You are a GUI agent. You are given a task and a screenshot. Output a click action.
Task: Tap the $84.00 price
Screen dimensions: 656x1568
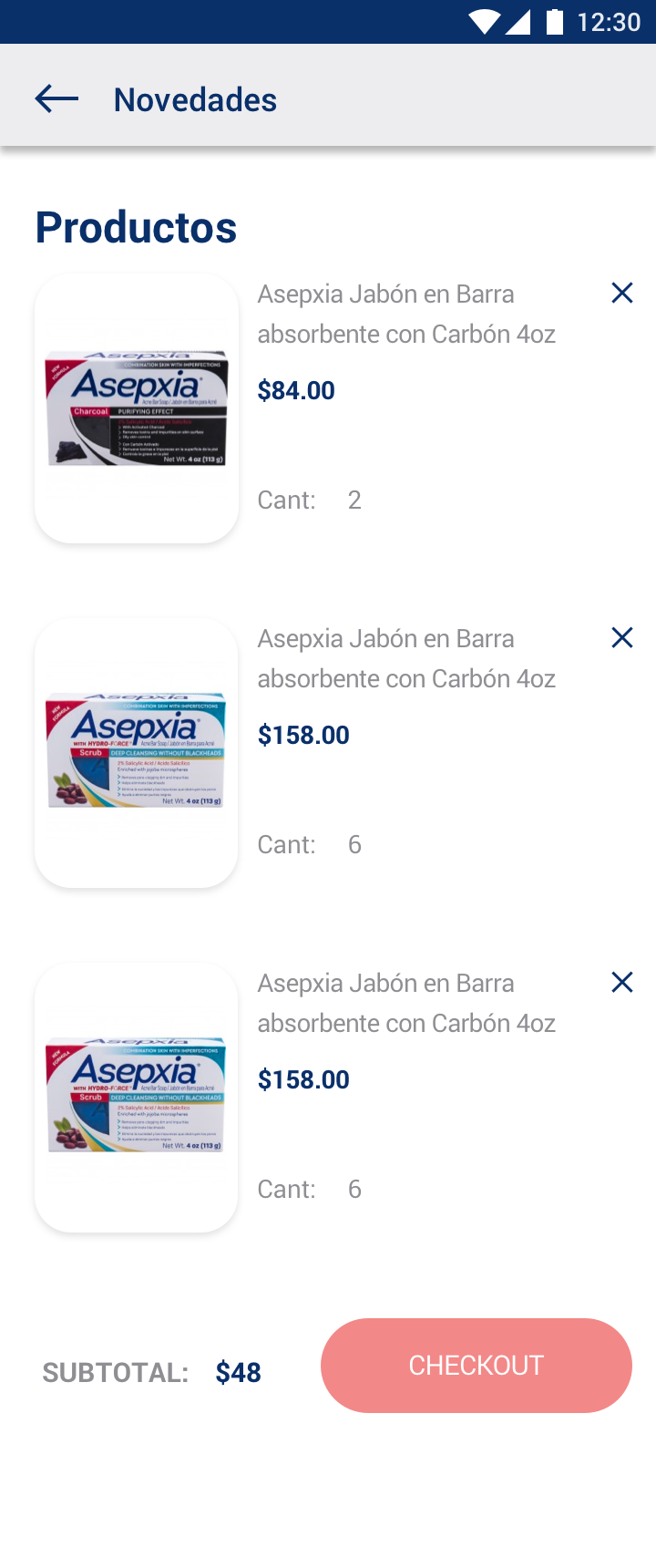click(296, 390)
